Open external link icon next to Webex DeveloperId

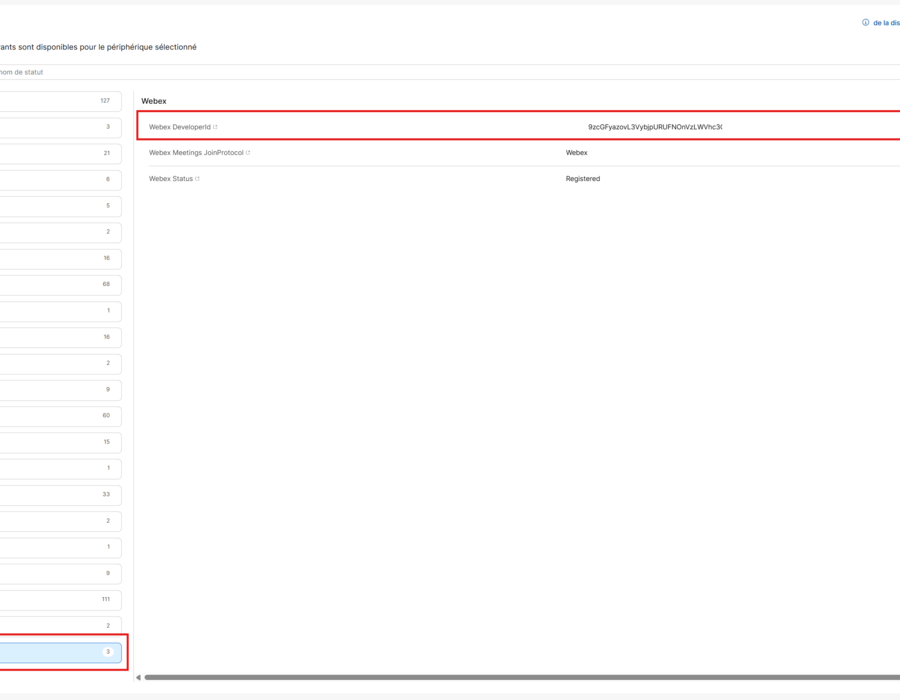(x=215, y=127)
